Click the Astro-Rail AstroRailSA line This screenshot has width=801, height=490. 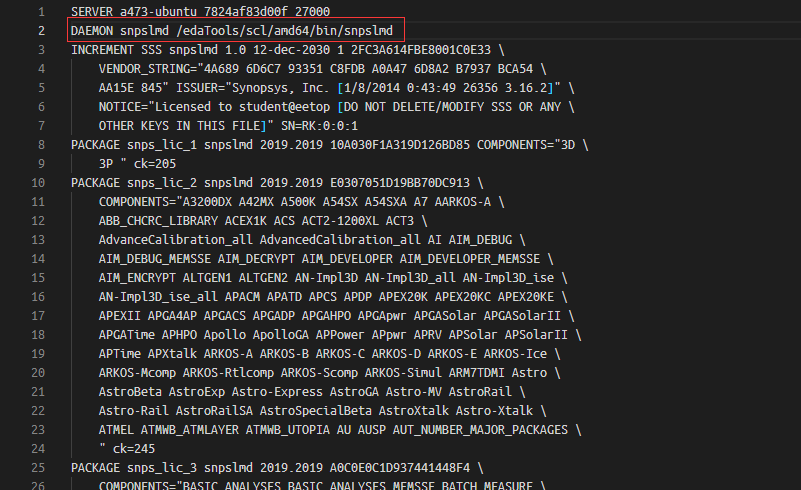coord(322,411)
